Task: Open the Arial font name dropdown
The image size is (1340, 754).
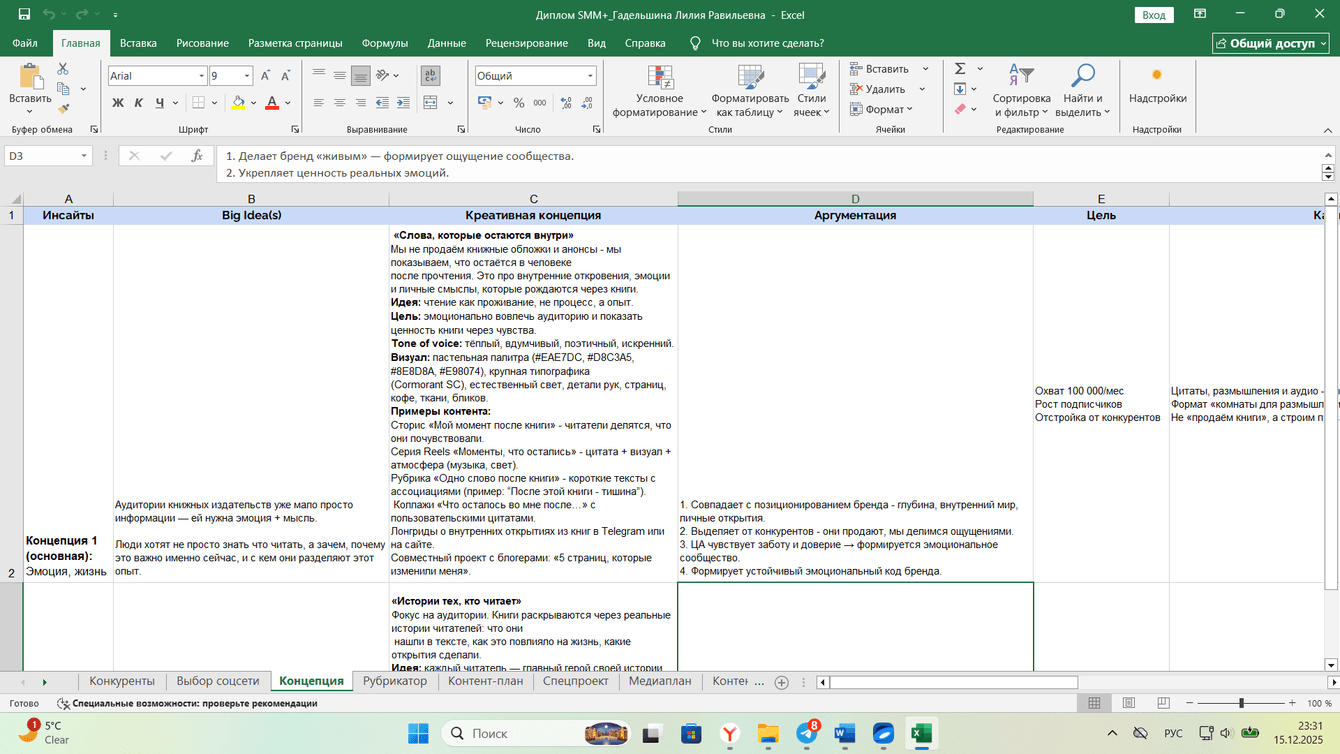Action: (x=200, y=76)
